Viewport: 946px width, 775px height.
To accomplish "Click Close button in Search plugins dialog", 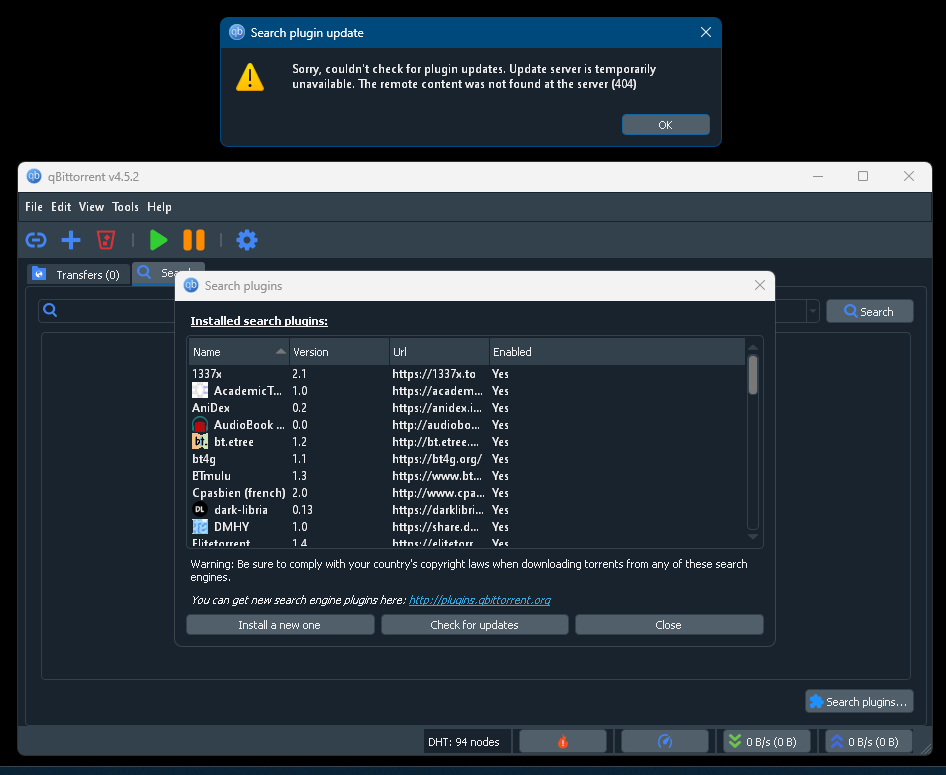I will [668, 625].
